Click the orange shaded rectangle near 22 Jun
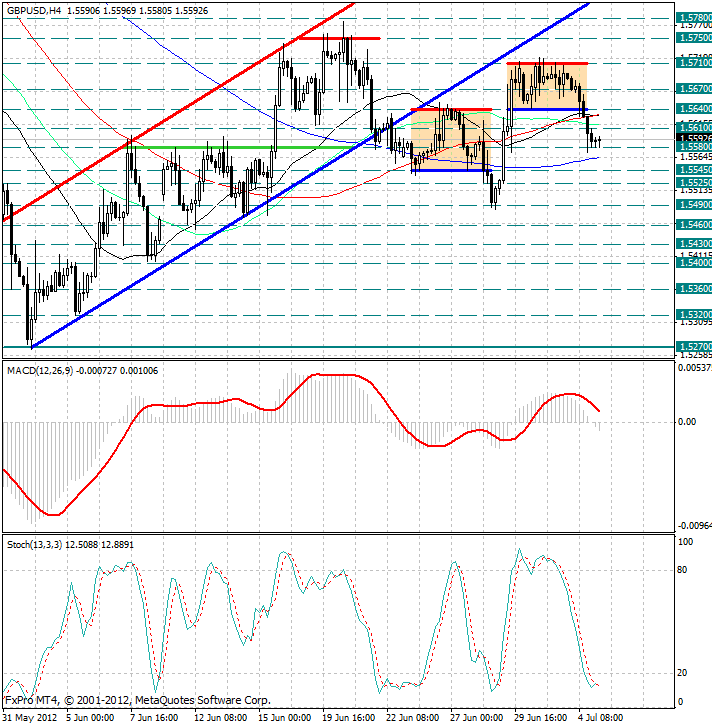Image resolution: width=712 pixels, height=725 pixels. (x=451, y=140)
